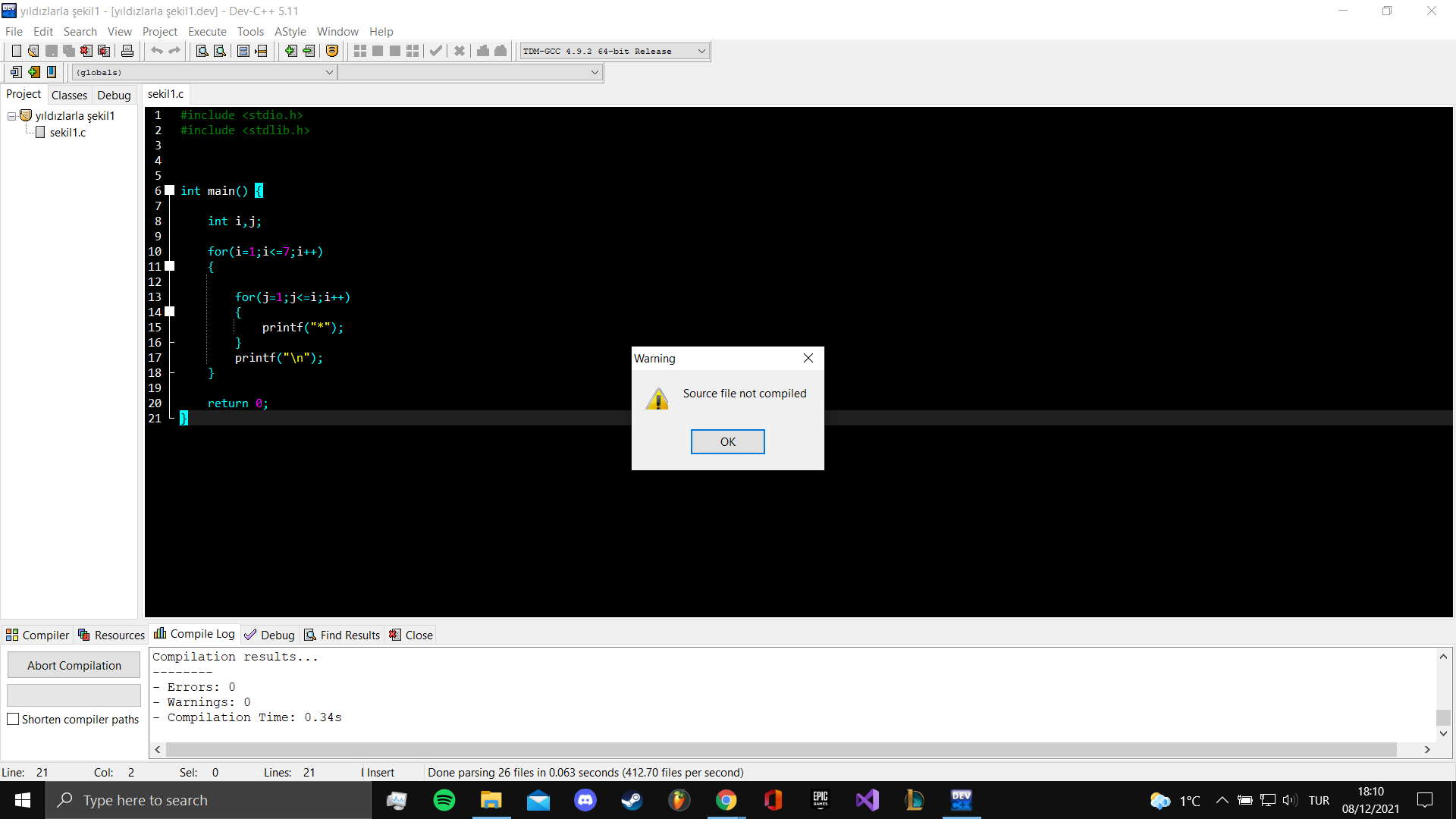This screenshot has height=819, width=1456.
Task: Open the Execute menu
Action: tap(207, 31)
